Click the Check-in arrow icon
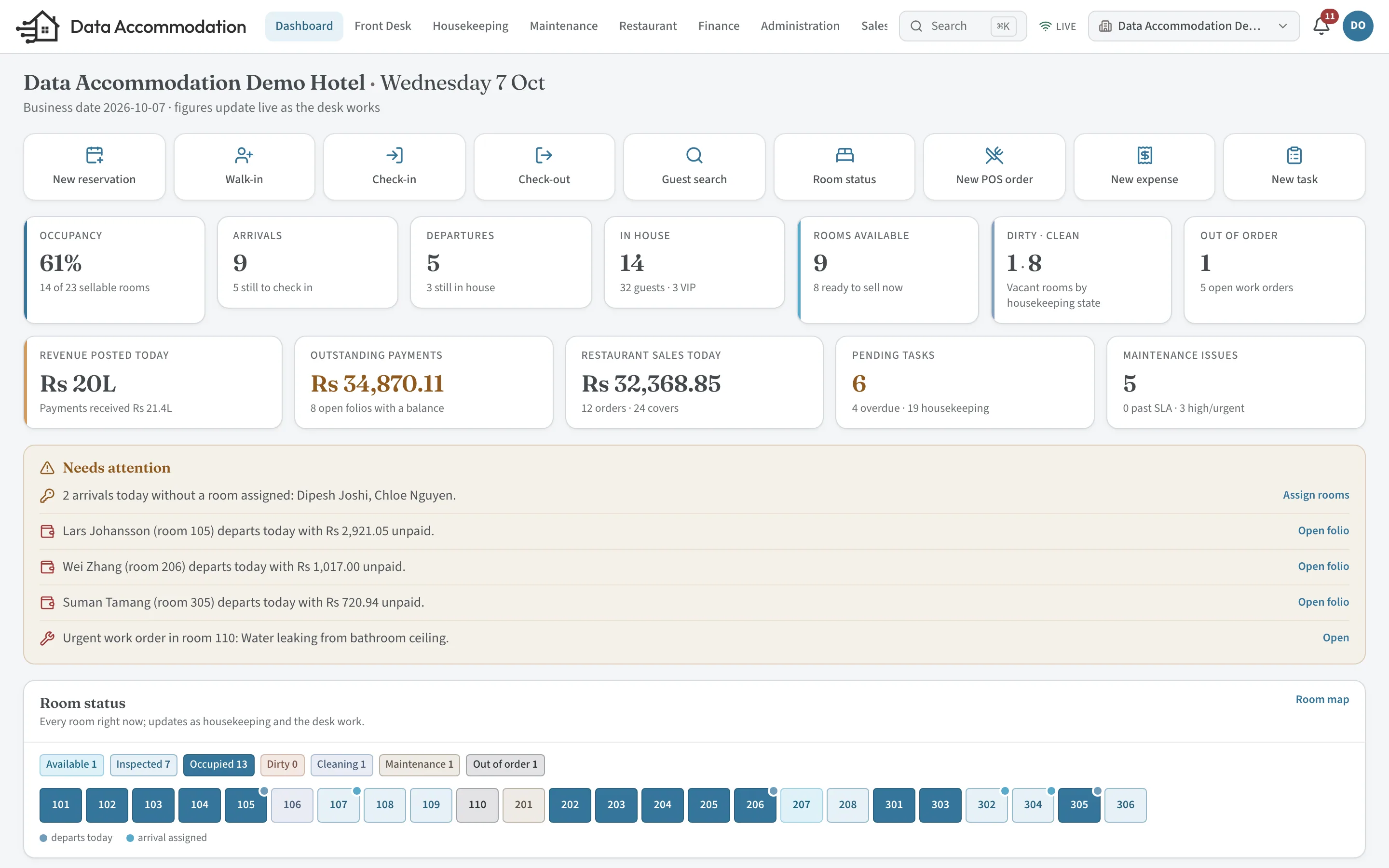Screen dimensions: 1389x868 395,155
